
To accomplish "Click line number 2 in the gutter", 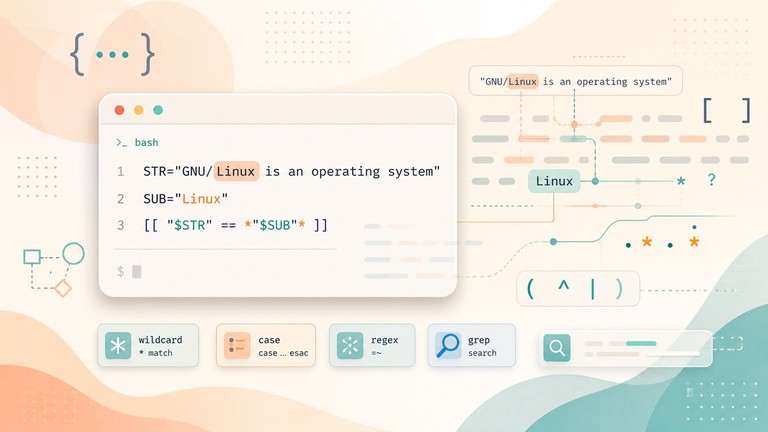I will (x=120, y=199).
